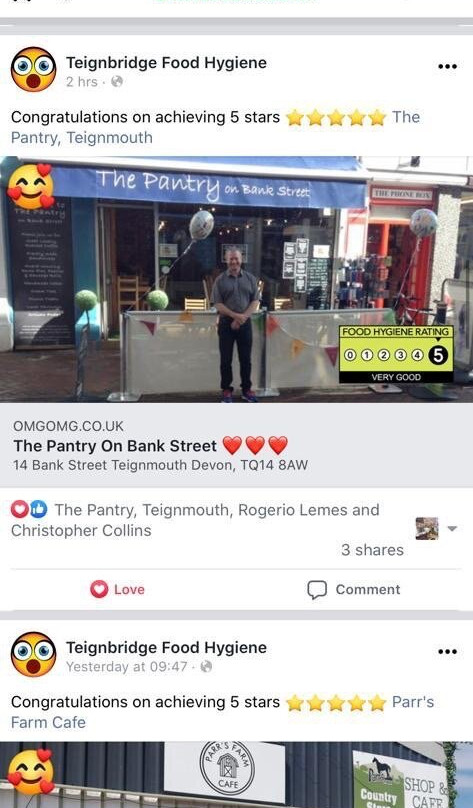The width and height of the screenshot is (473, 808).
Task: Open OMGOMG.CO.UK Pantry On Bank Street link
Action: (236, 445)
